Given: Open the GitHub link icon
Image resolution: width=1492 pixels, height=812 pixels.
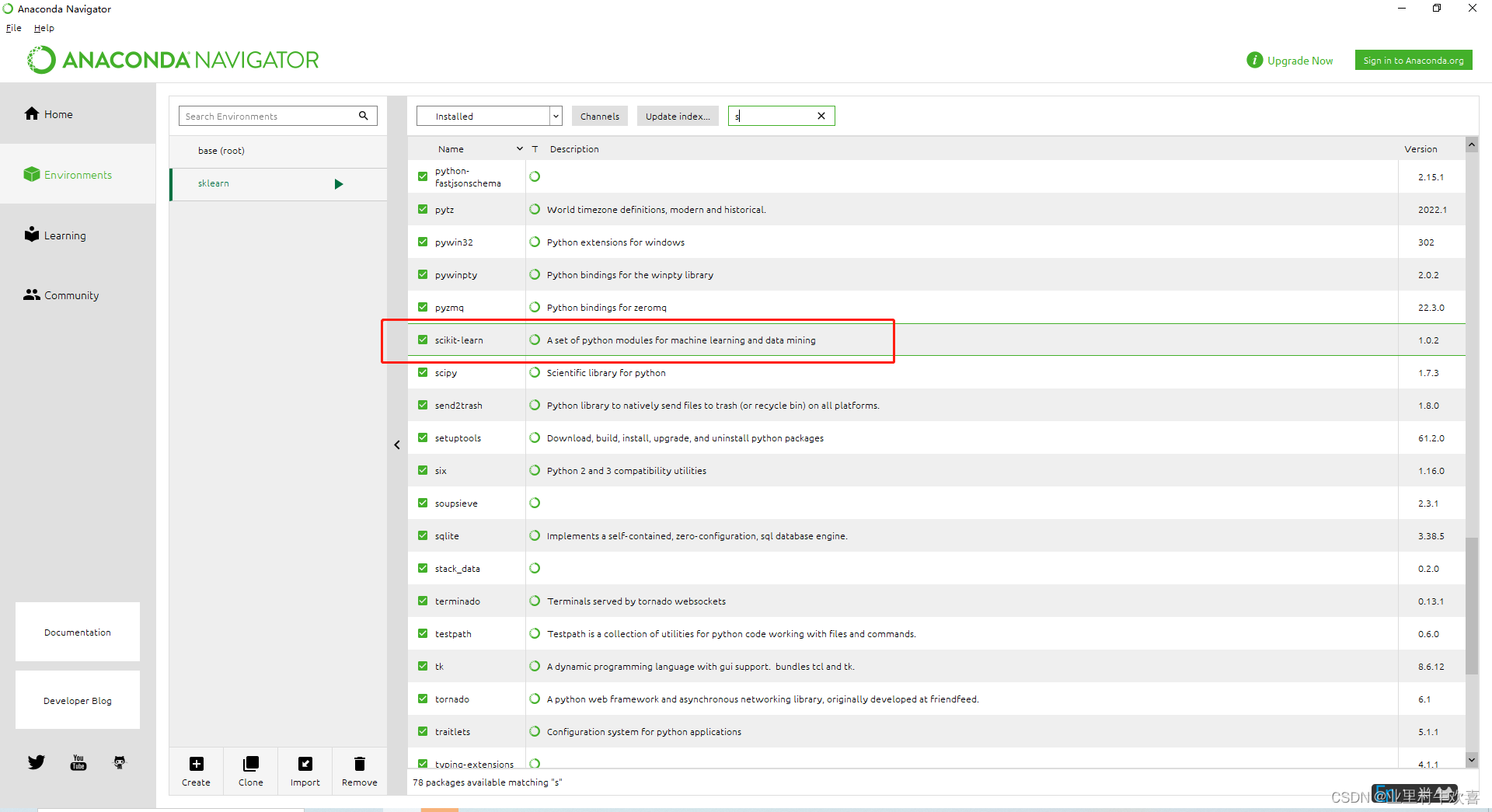Looking at the screenshot, I should click(x=120, y=762).
